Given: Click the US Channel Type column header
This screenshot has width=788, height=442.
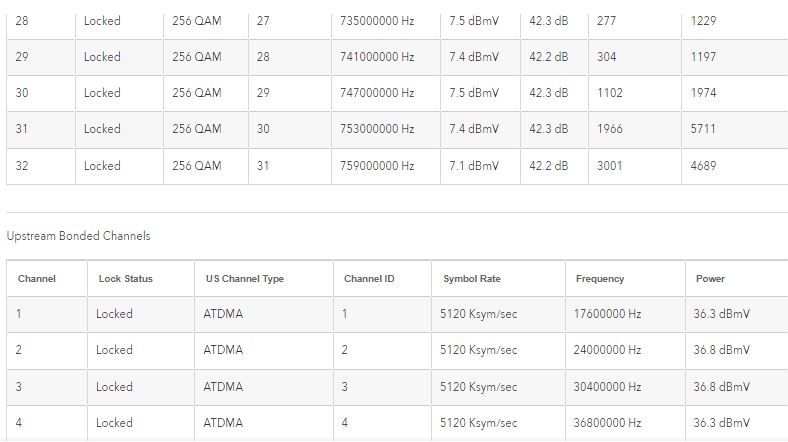Looking at the screenshot, I should (244, 279).
